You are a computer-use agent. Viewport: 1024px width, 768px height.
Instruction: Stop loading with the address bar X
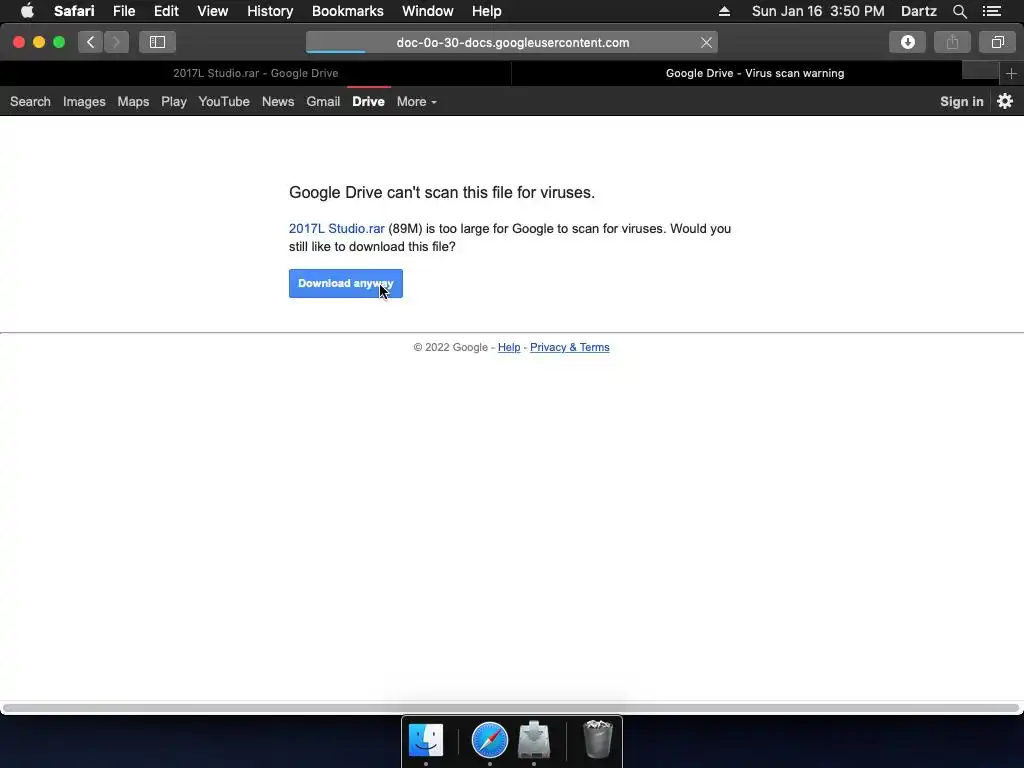pos(706,42)
